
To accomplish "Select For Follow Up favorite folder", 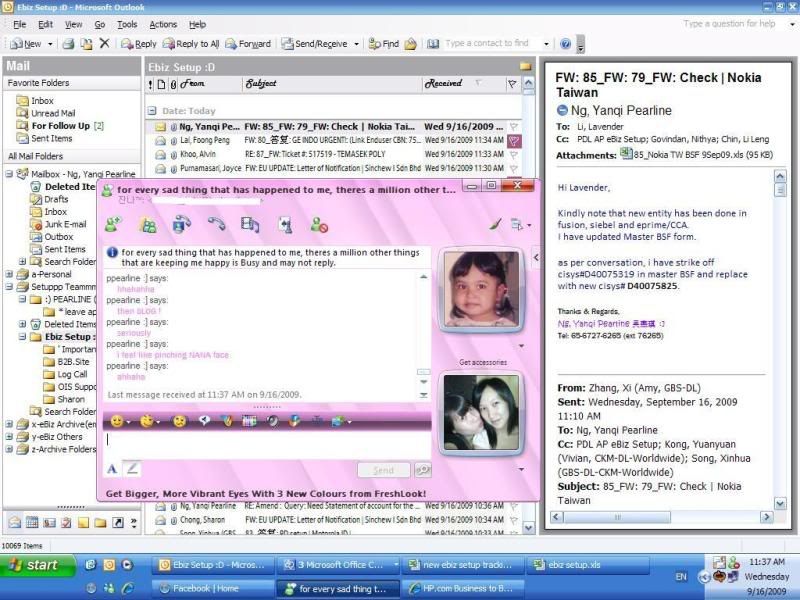I will (60, 126).
